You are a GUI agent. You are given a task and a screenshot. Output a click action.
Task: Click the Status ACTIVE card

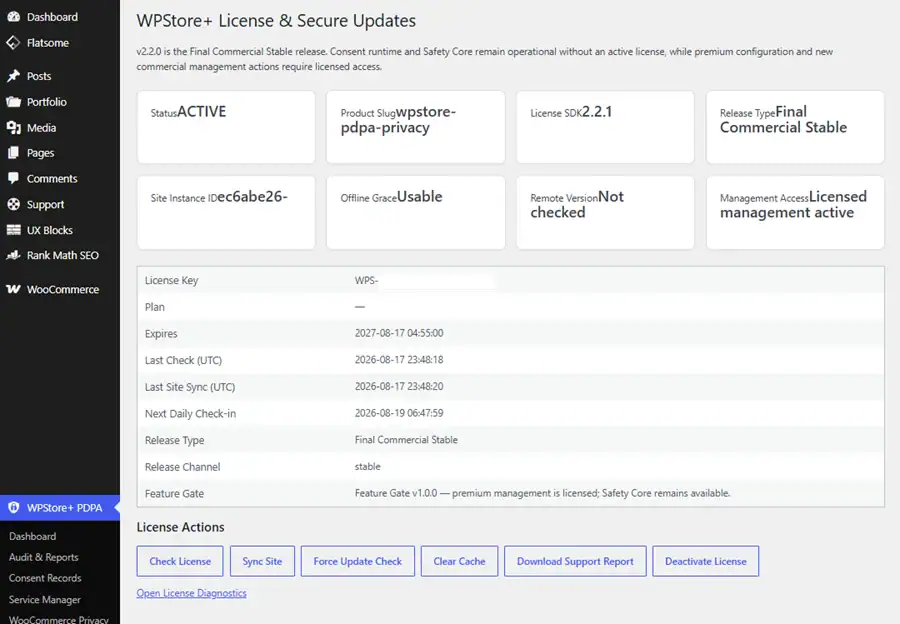(226, 127)
